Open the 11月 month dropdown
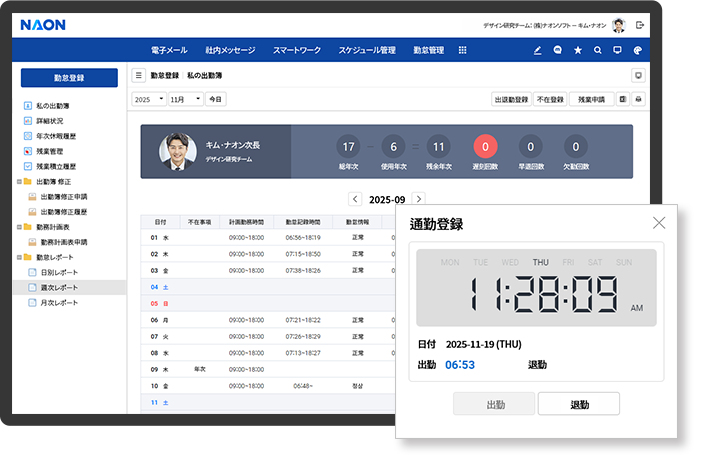710x460 pixels. coord(185,99)
